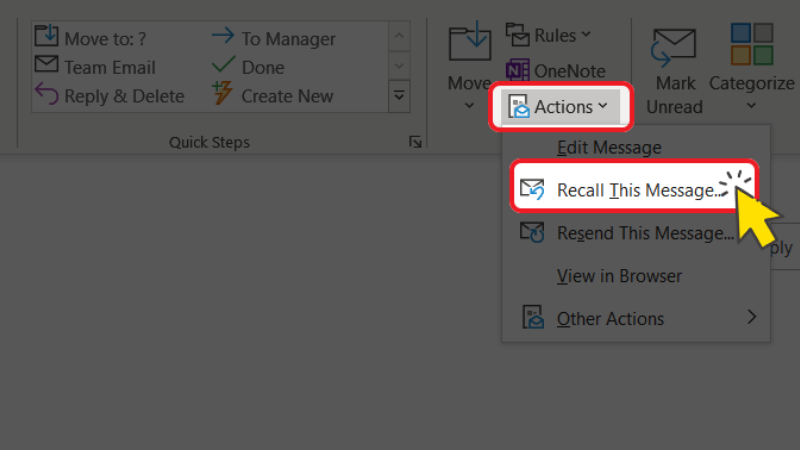
Task: Open the Actions dropdown button
Action: [x=559, y=106]
